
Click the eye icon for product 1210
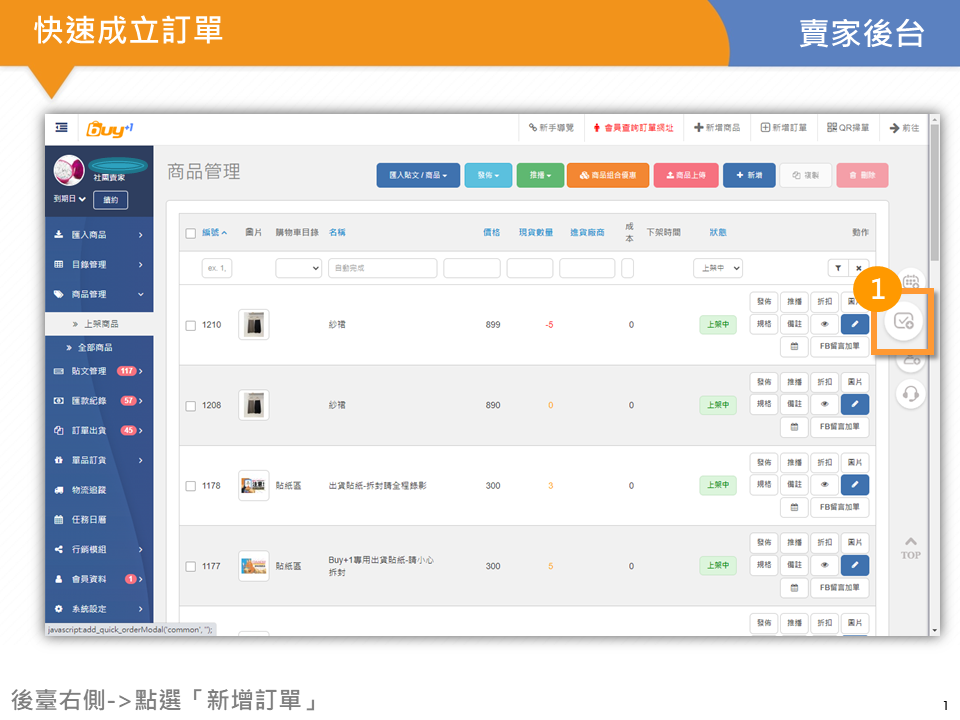(x=824, y=324)
